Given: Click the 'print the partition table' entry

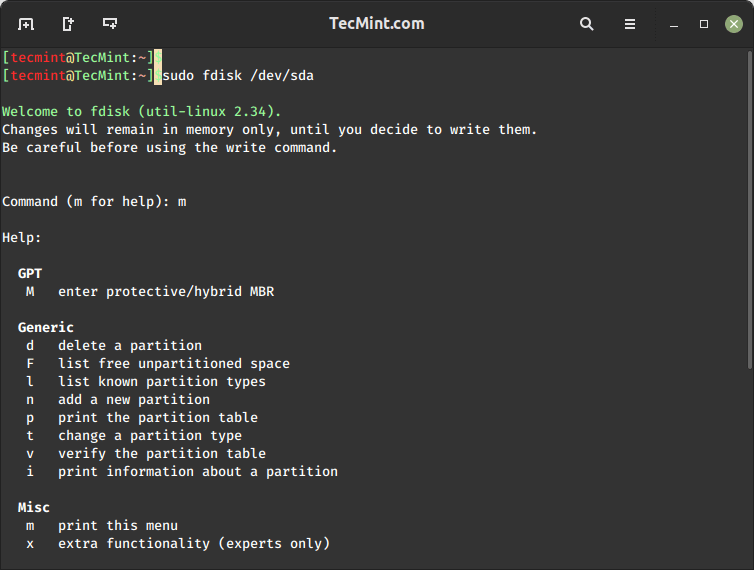Looking at the screenshot, I should pos(158,417).
